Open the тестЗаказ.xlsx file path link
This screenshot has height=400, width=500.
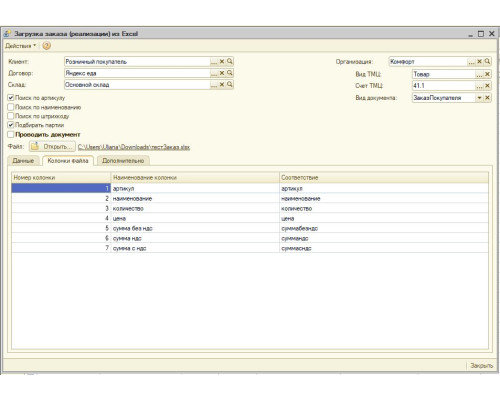(x=134, y=147)
